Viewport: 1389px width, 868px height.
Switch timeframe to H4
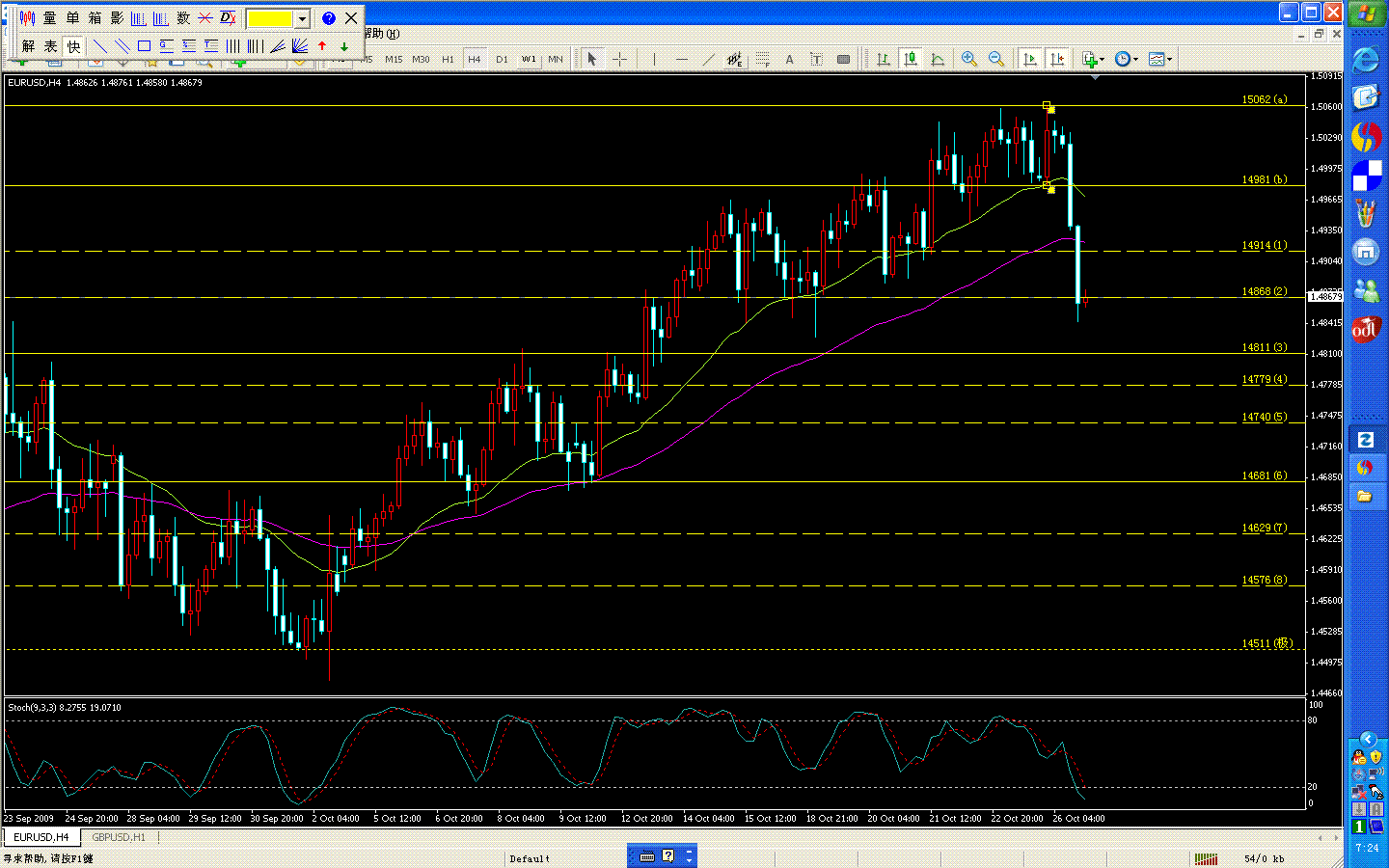[475, 59]
